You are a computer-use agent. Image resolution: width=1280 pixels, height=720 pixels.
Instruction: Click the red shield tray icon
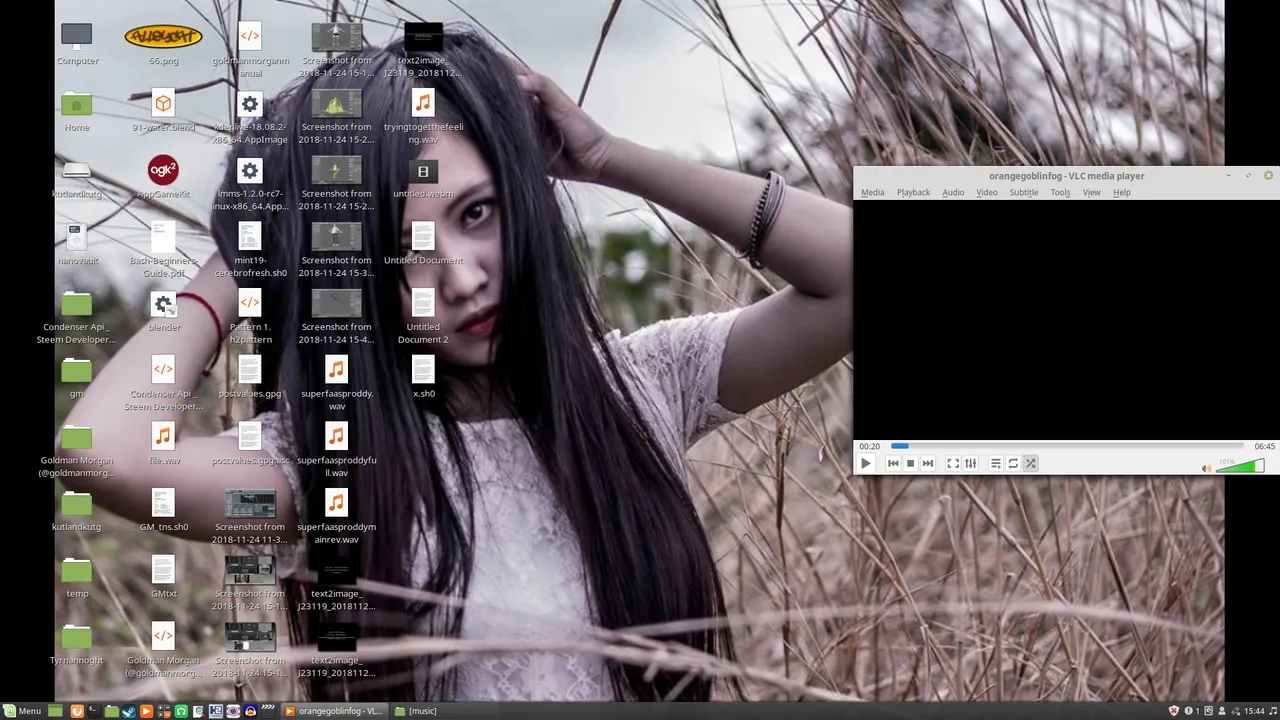(1174, 711)
